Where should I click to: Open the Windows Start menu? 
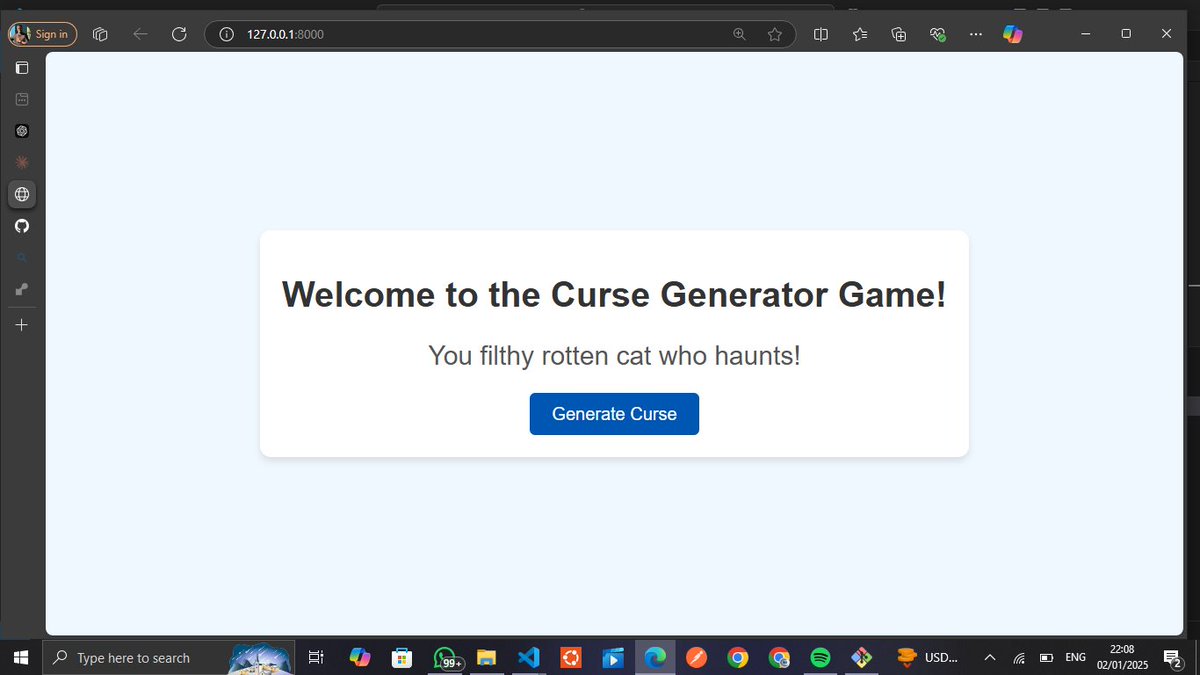pyautogui.click(x=21, y=658)
